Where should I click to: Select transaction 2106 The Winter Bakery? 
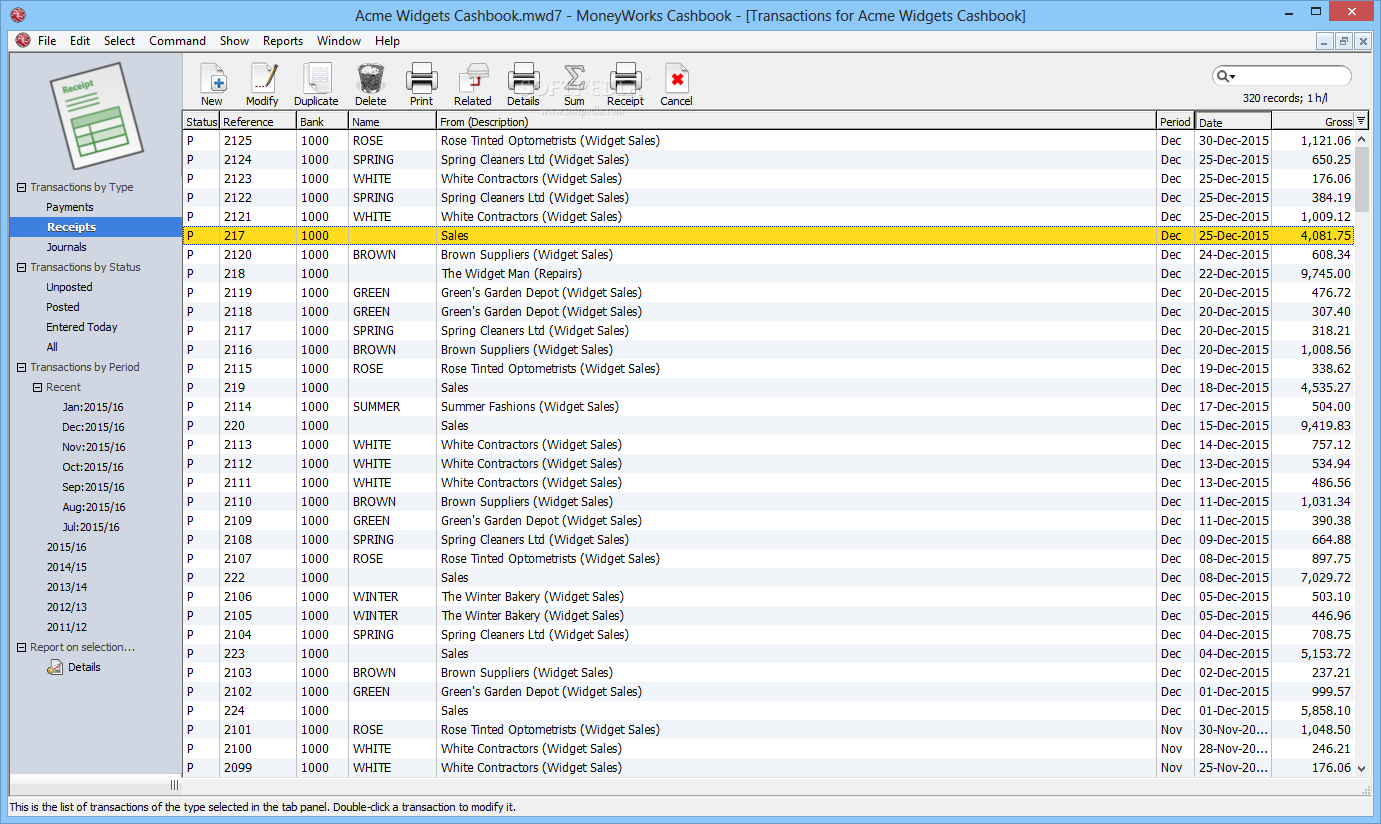[768, 597]
